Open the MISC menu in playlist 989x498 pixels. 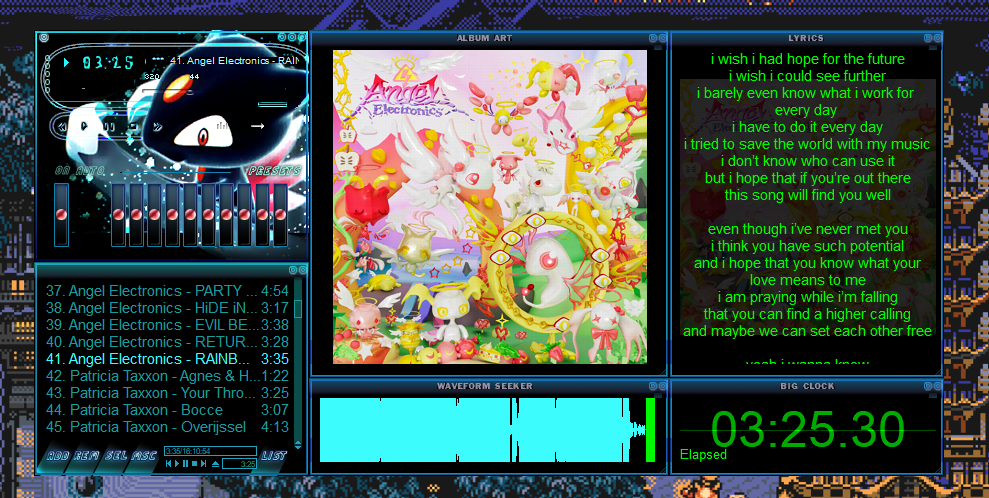pyautogui.click(x=144, y=456)
